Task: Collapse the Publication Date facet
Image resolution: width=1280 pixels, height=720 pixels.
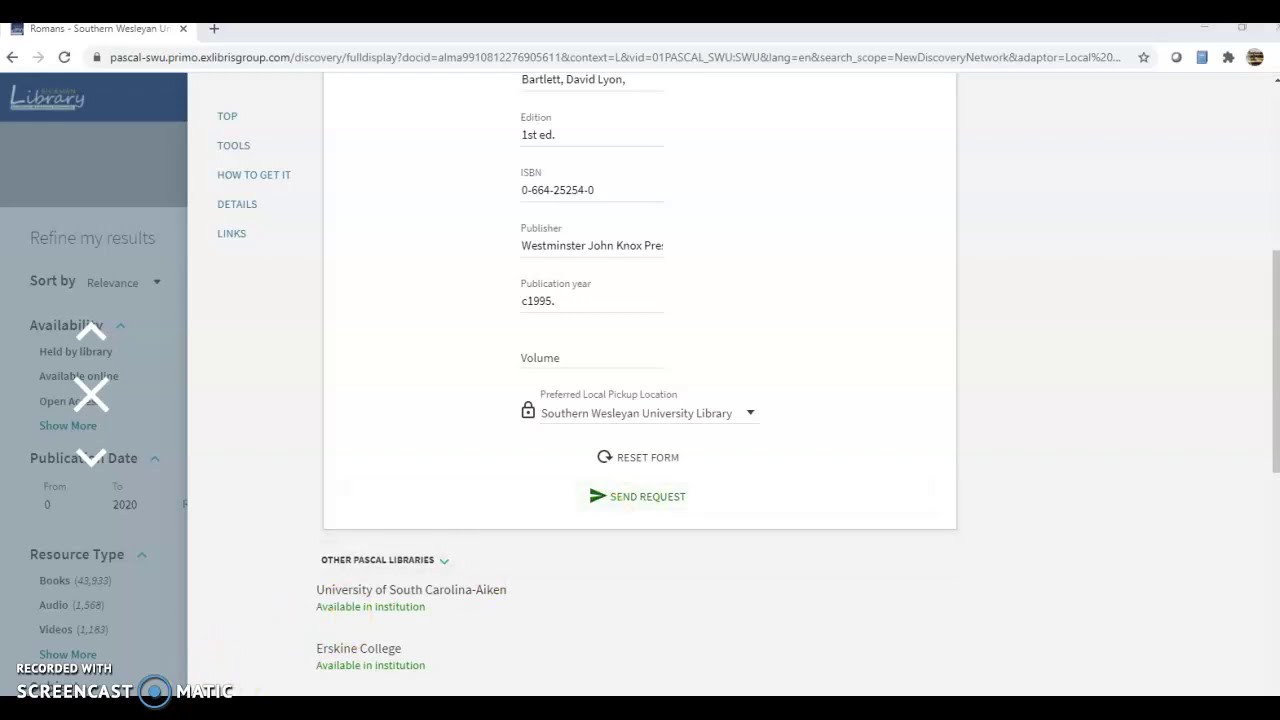Action: click(155, 458)
